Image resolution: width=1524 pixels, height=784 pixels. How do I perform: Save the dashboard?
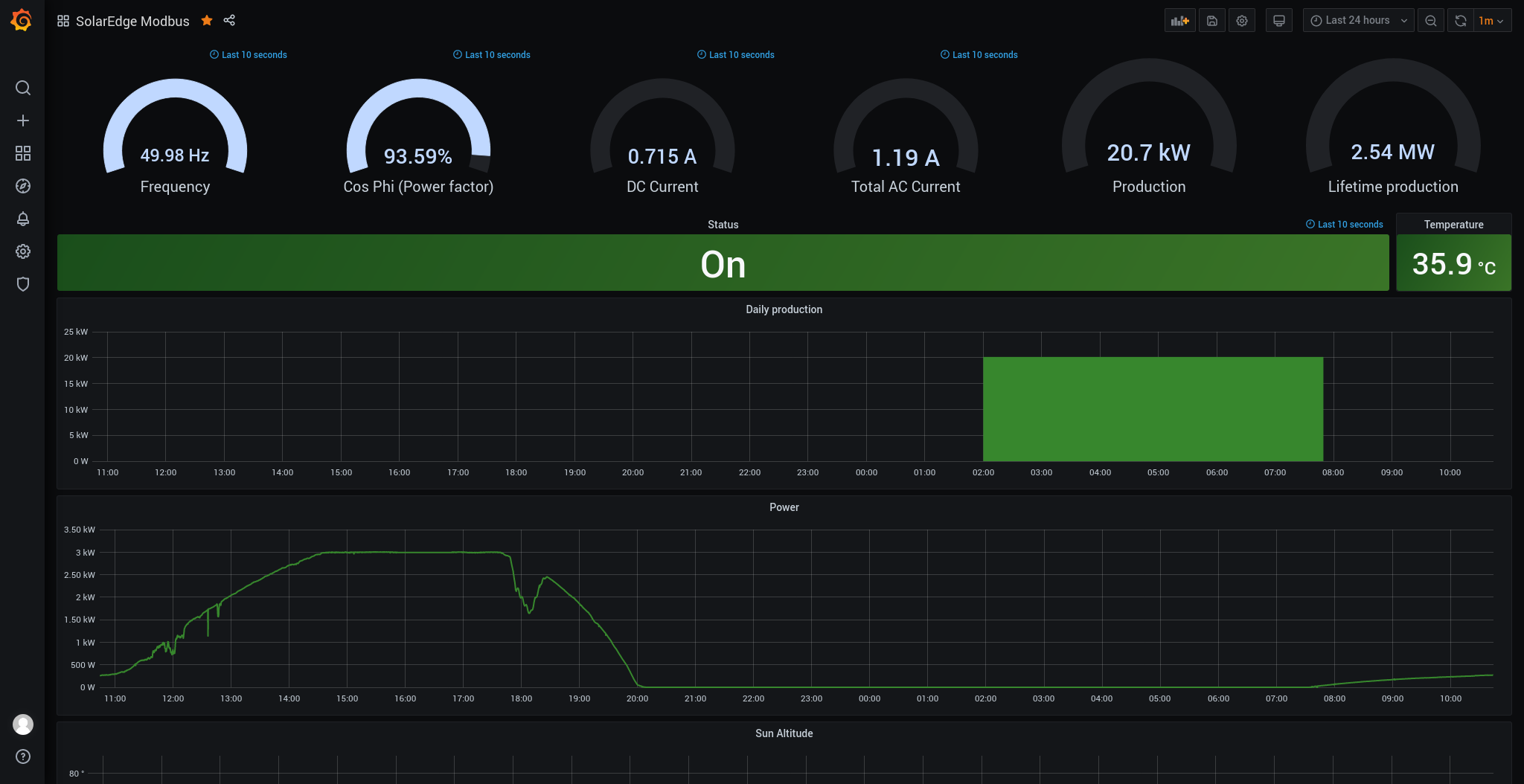1212,21
